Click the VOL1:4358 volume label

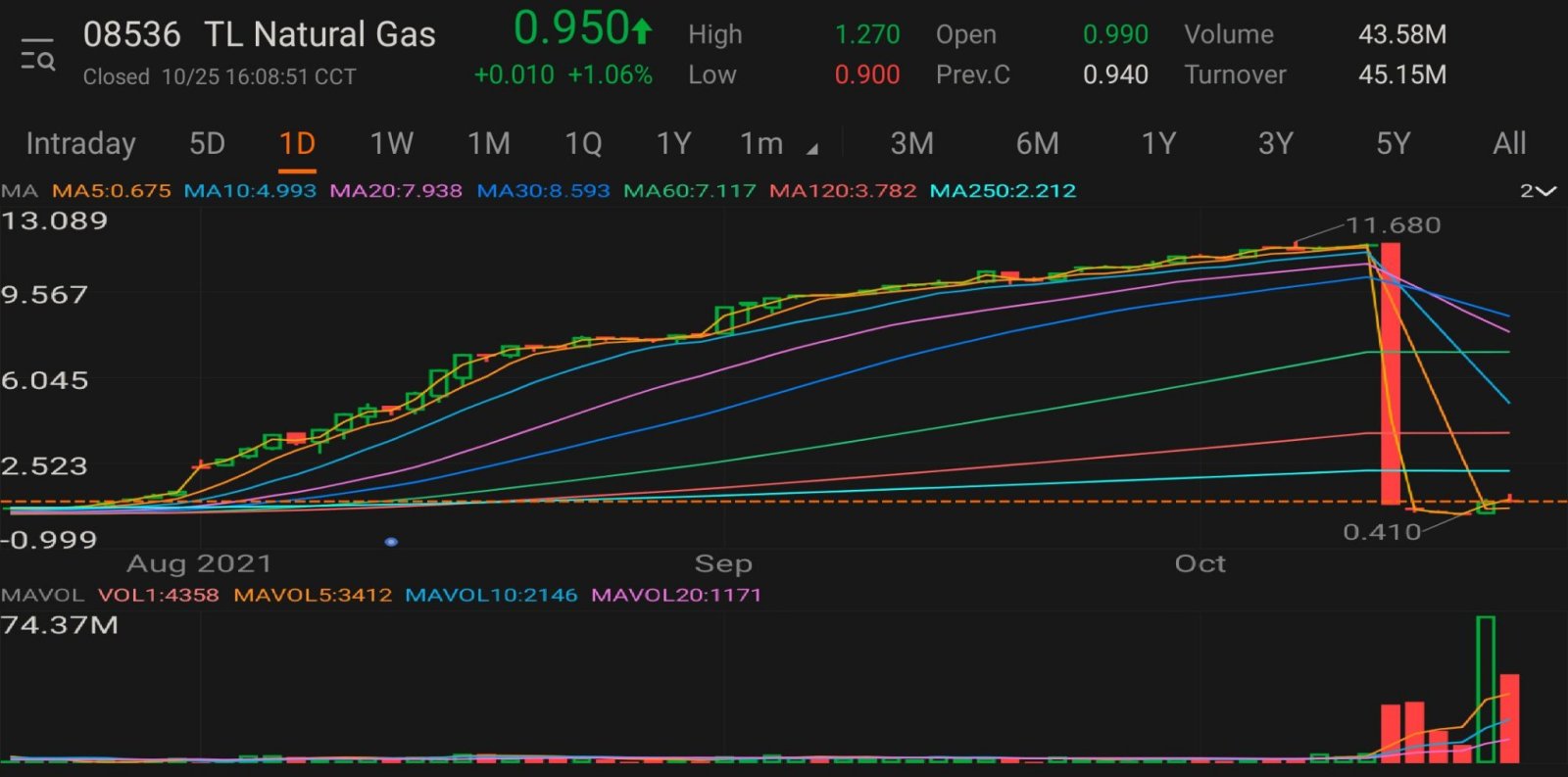click(158, 595)
